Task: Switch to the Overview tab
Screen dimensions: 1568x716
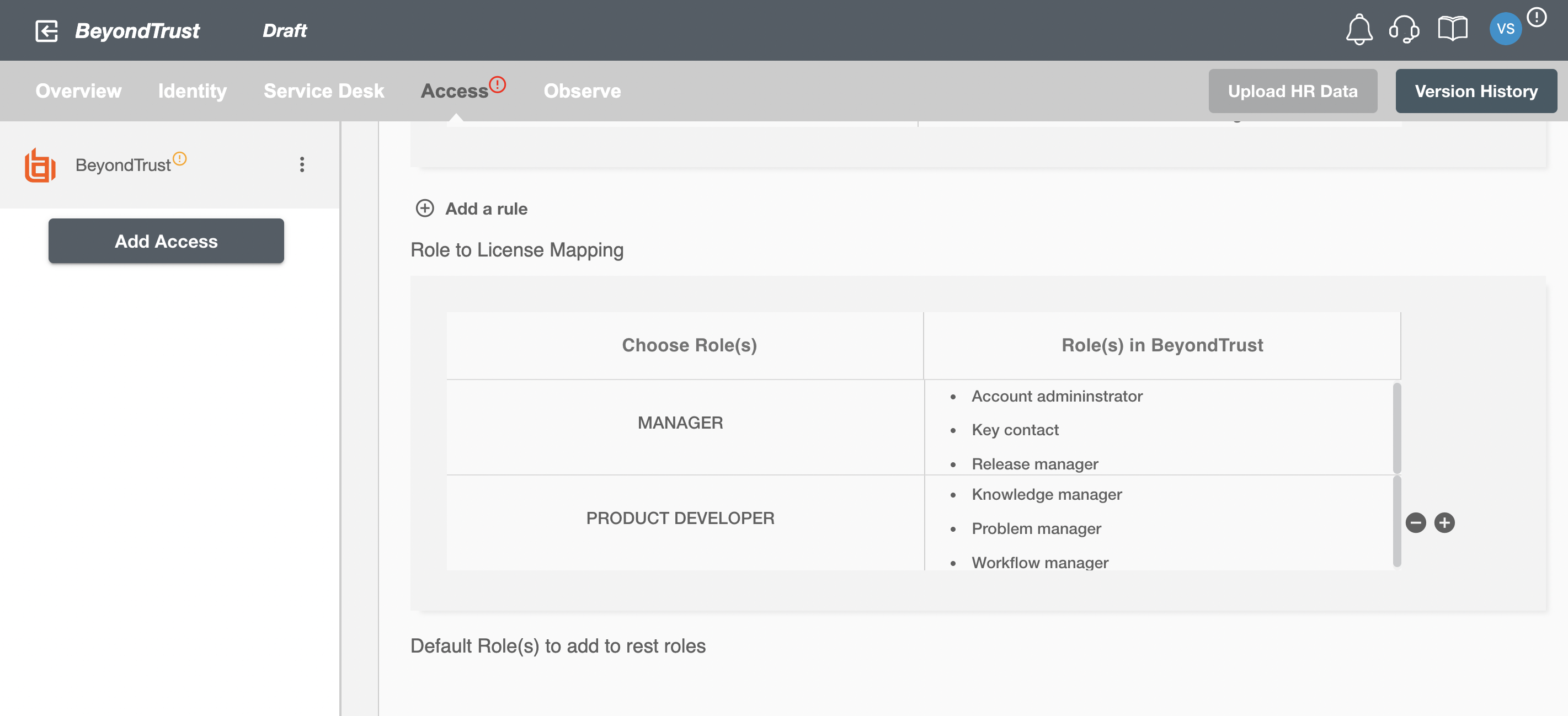Action: [x=78, y=90]
